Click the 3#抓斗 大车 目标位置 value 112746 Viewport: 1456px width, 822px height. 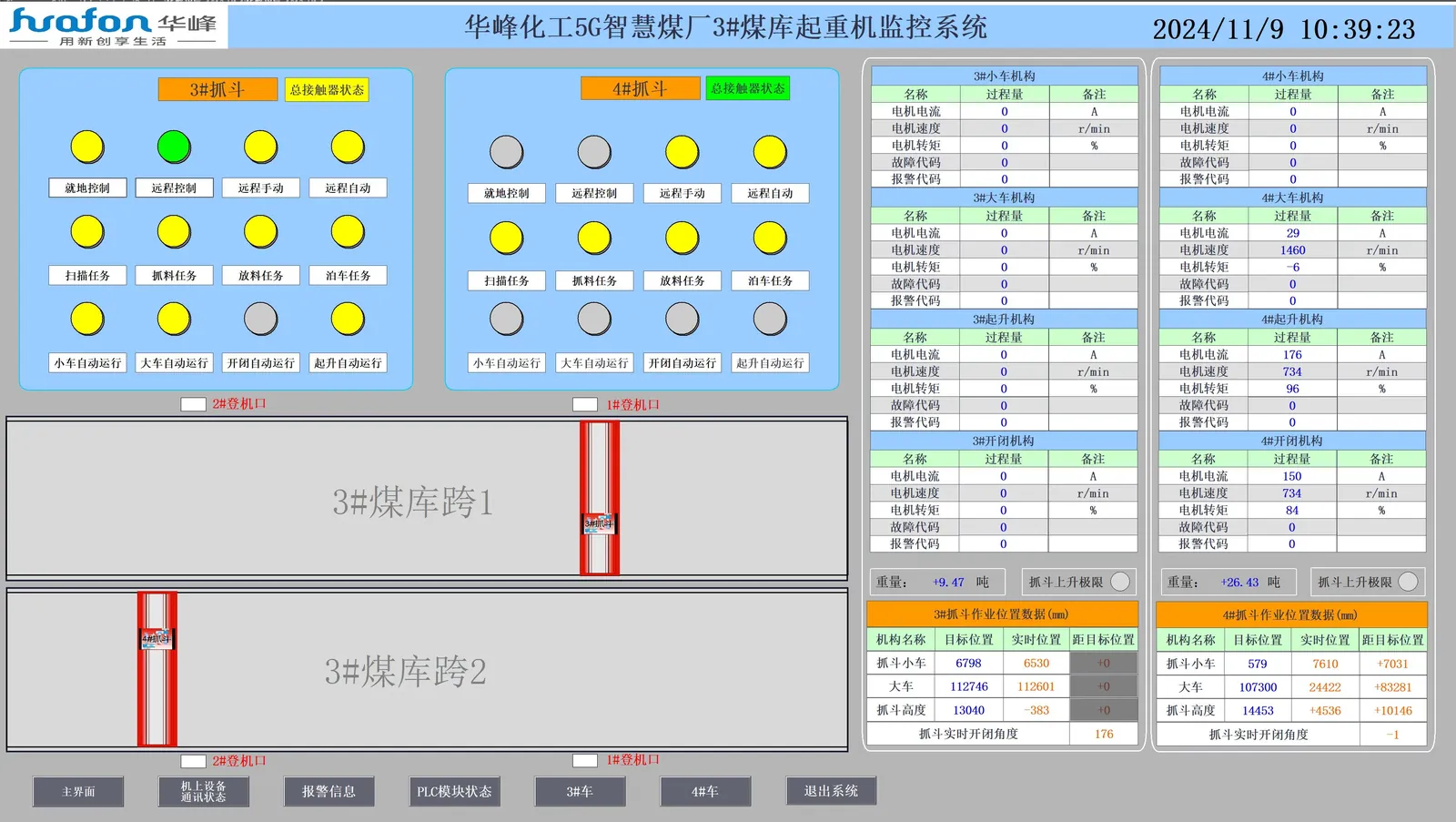[969, 687]
